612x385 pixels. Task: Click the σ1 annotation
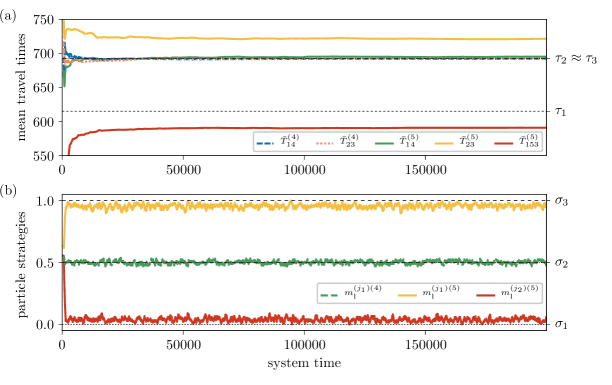[561, 324]
